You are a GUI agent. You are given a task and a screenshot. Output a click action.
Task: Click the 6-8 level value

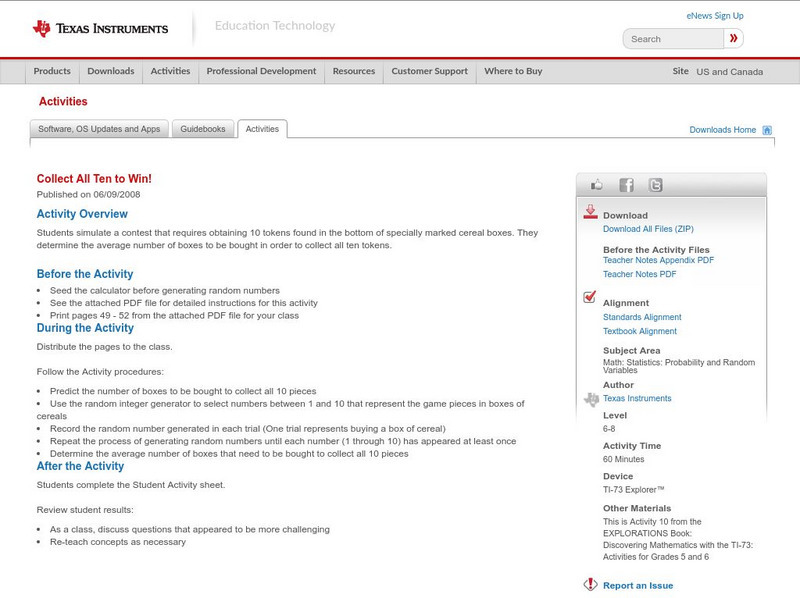[x=609, y=429]
